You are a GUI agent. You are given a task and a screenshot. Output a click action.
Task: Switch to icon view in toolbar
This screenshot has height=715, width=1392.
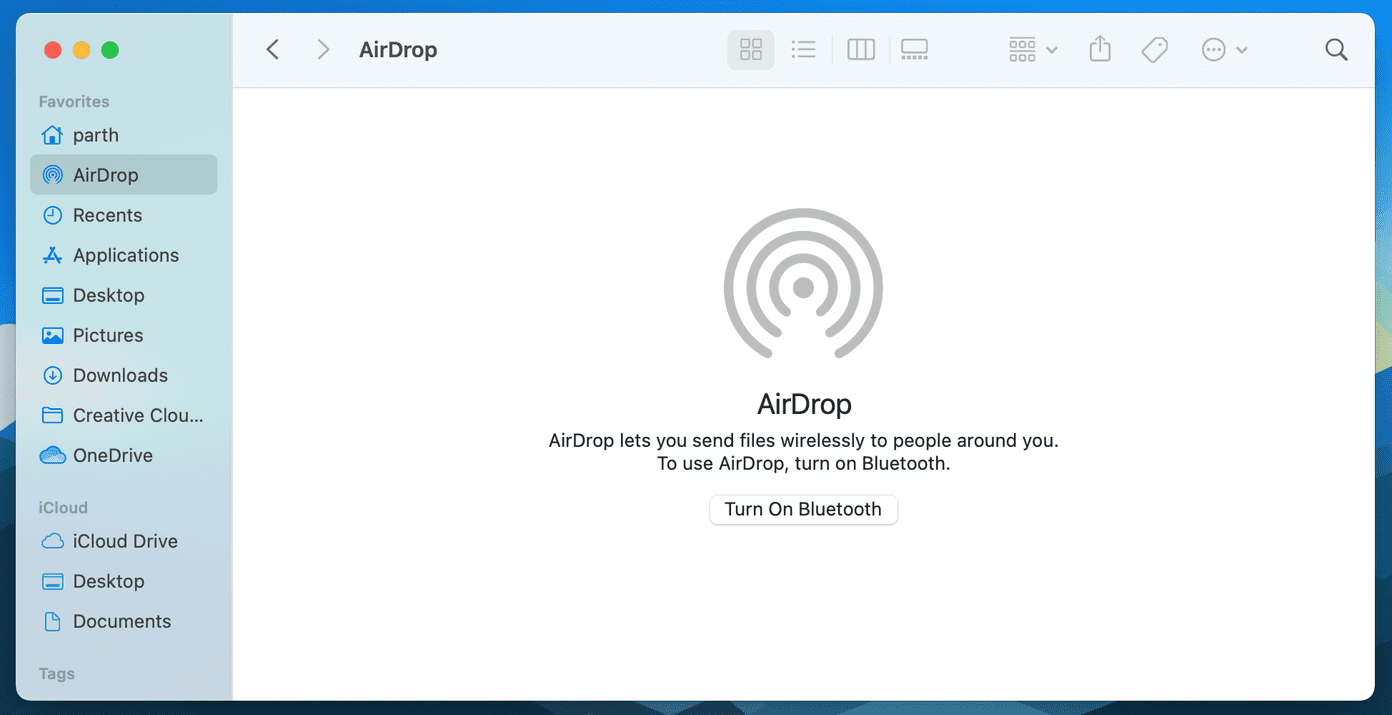coord(751,49)
